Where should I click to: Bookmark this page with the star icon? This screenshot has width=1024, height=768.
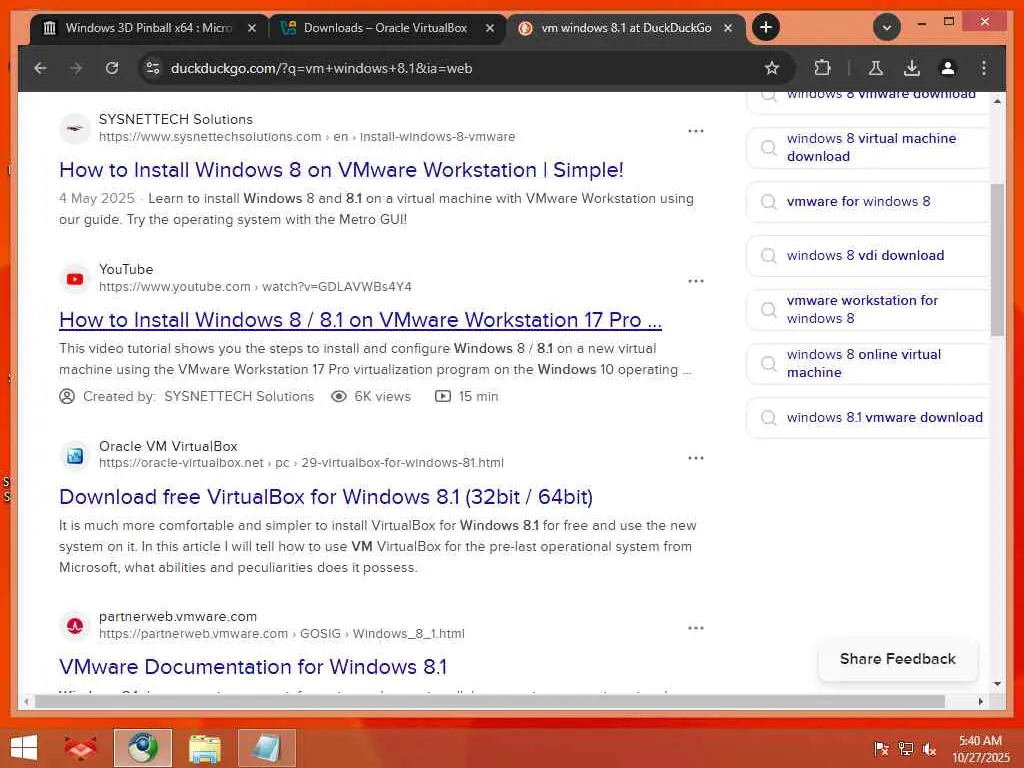pos(772,68)
